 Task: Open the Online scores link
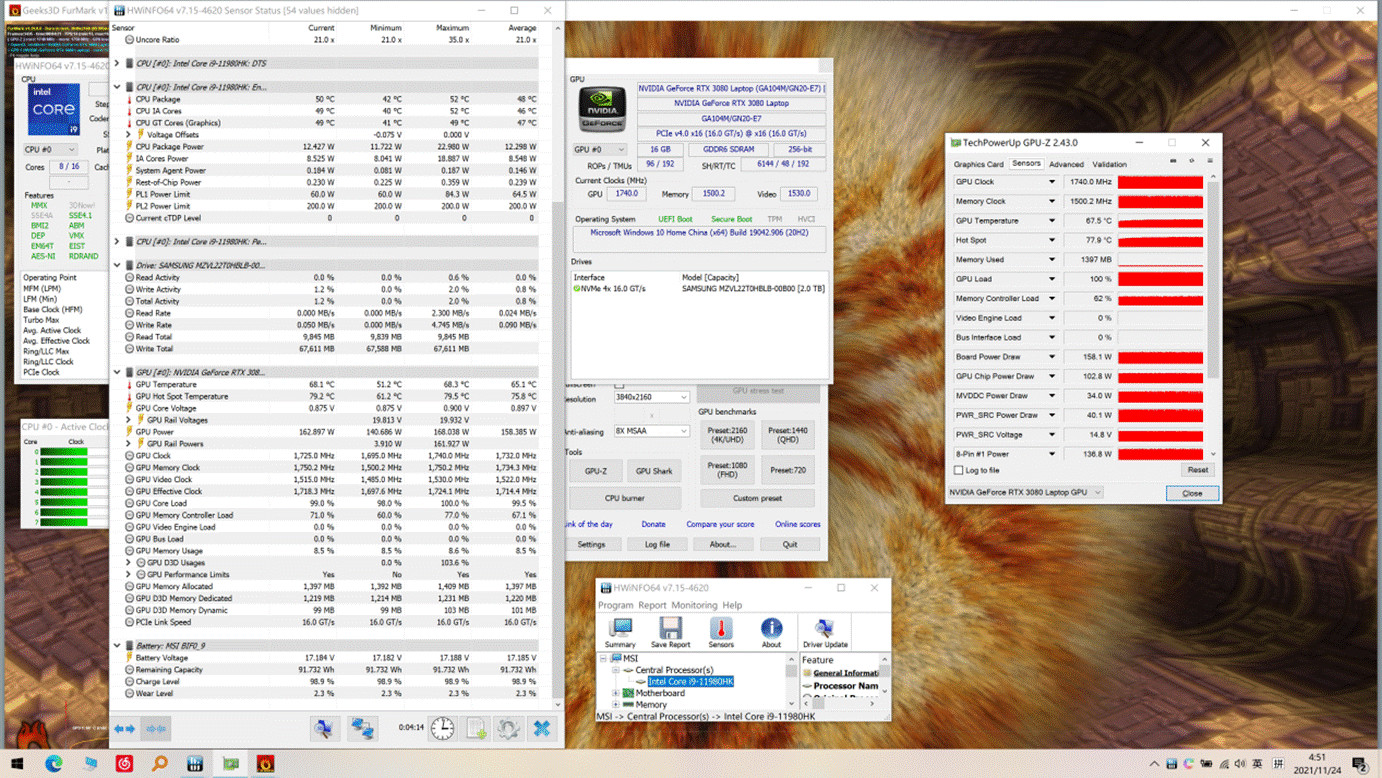797,524
